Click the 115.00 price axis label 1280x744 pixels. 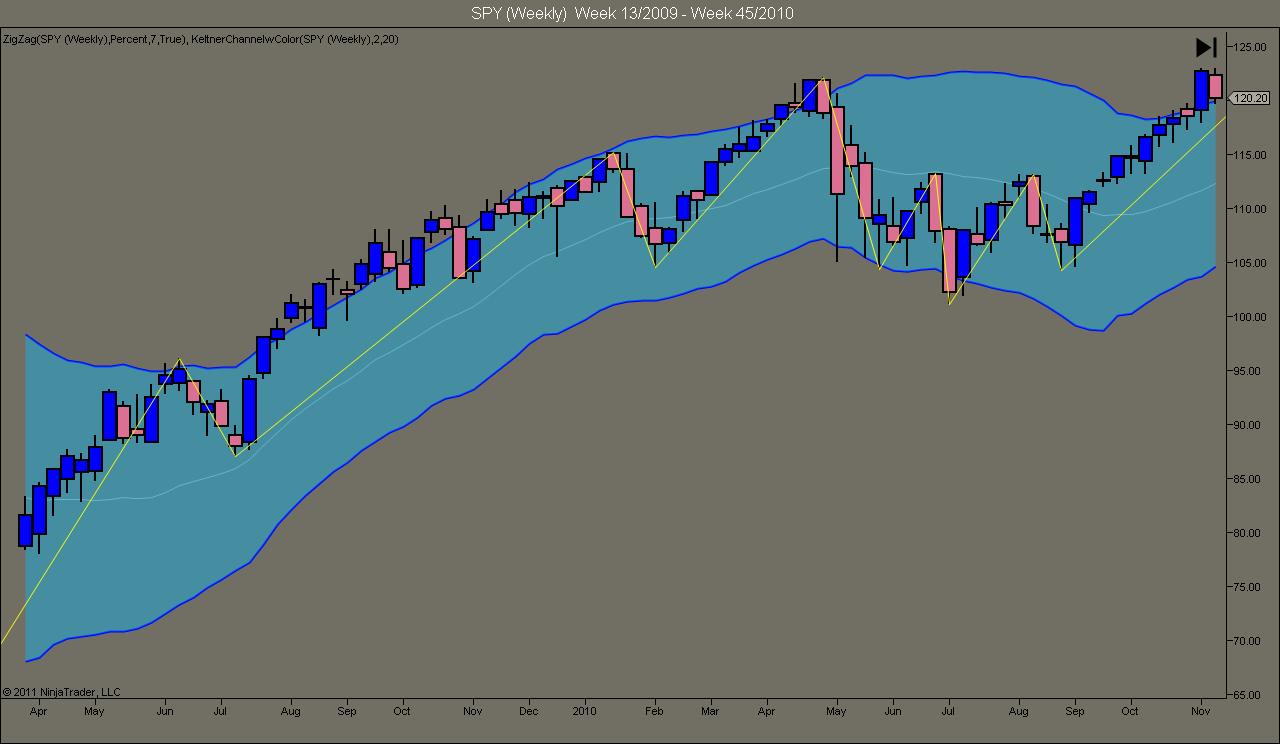(1251, 155)
